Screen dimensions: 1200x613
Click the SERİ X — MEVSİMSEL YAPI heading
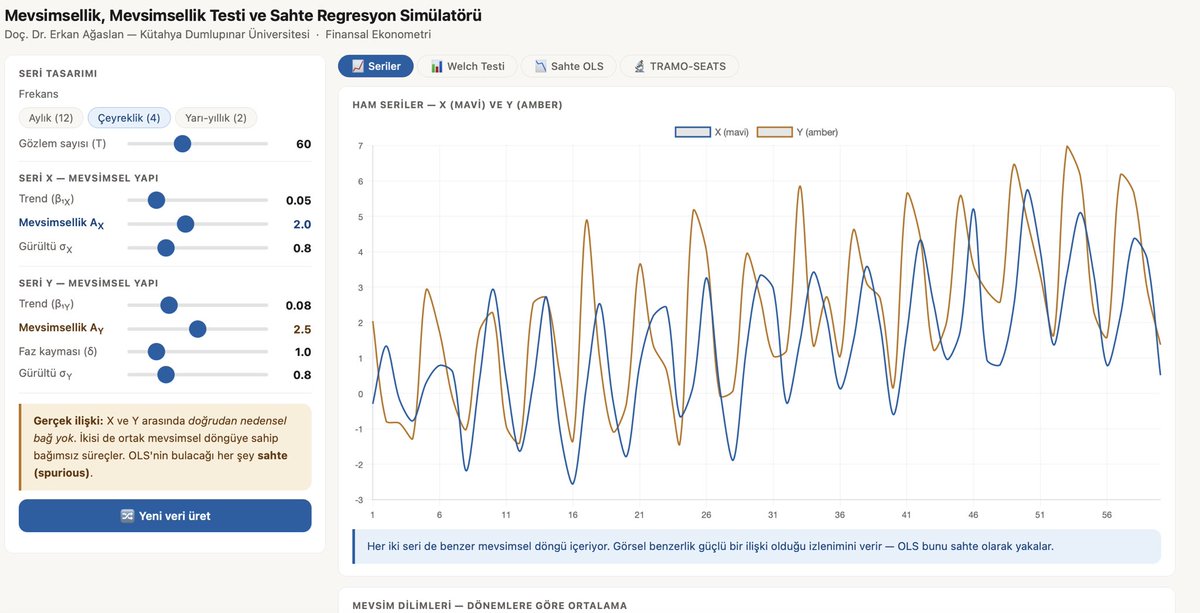point(88,178)
